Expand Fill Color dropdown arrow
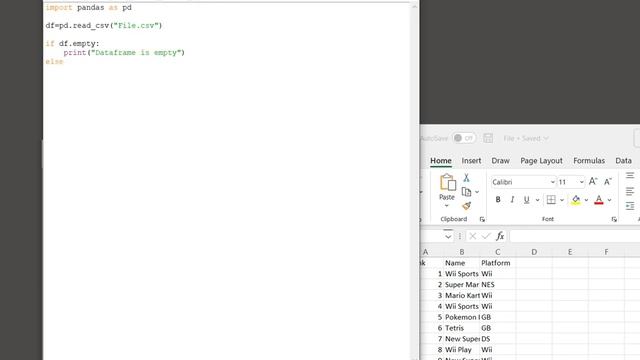Image resolution: width=640 pixels, height=360 pixels. (x=586, y=200)
